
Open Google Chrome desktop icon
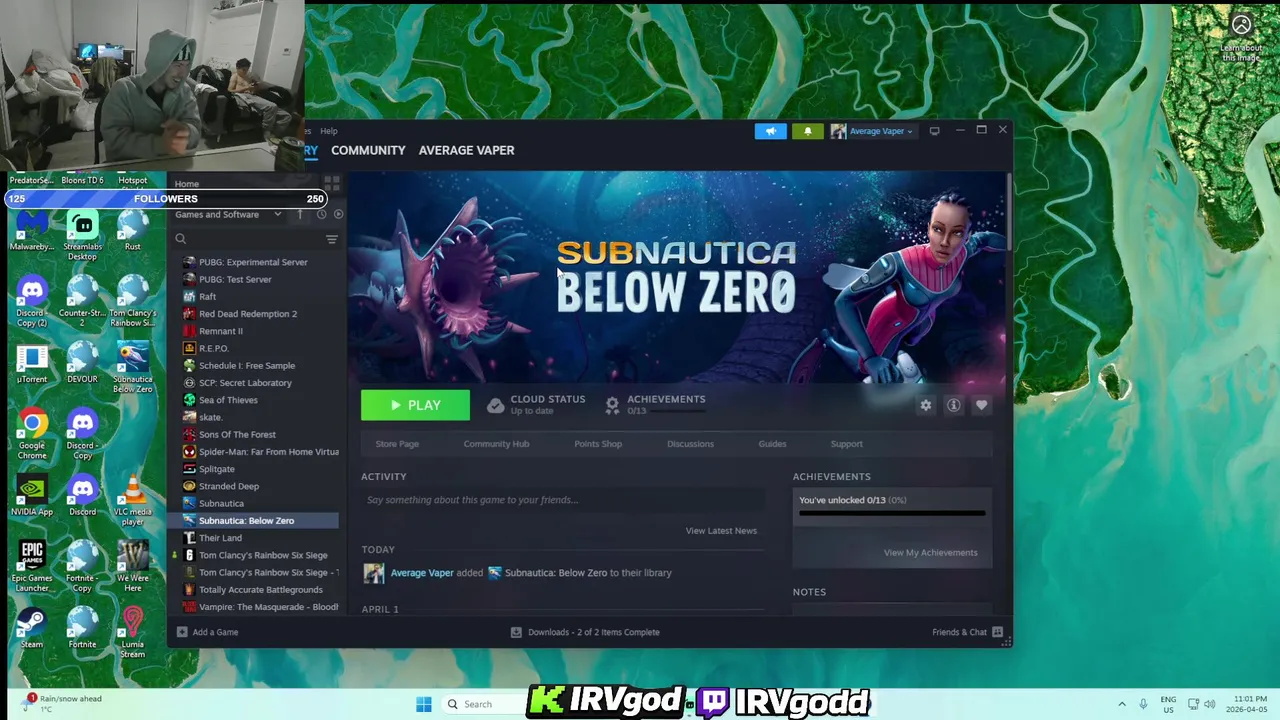[x=32, y=433]
